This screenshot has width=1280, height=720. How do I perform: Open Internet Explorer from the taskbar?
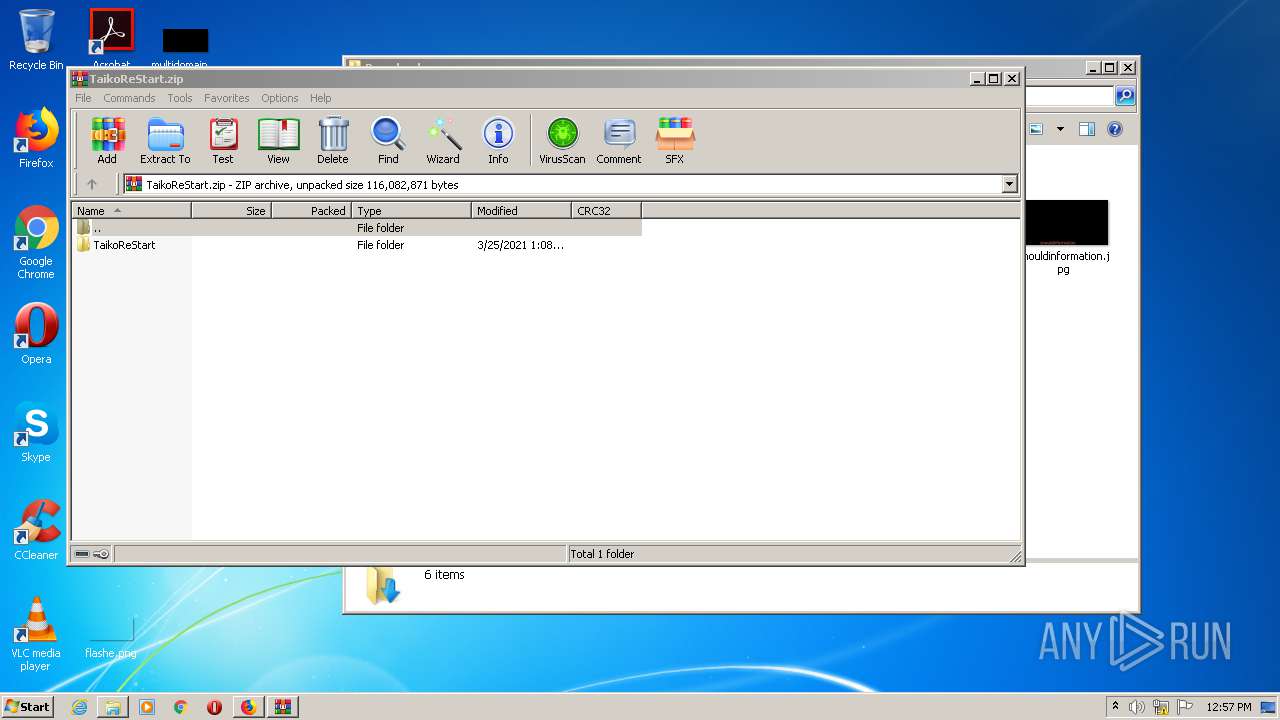[79, 707]
